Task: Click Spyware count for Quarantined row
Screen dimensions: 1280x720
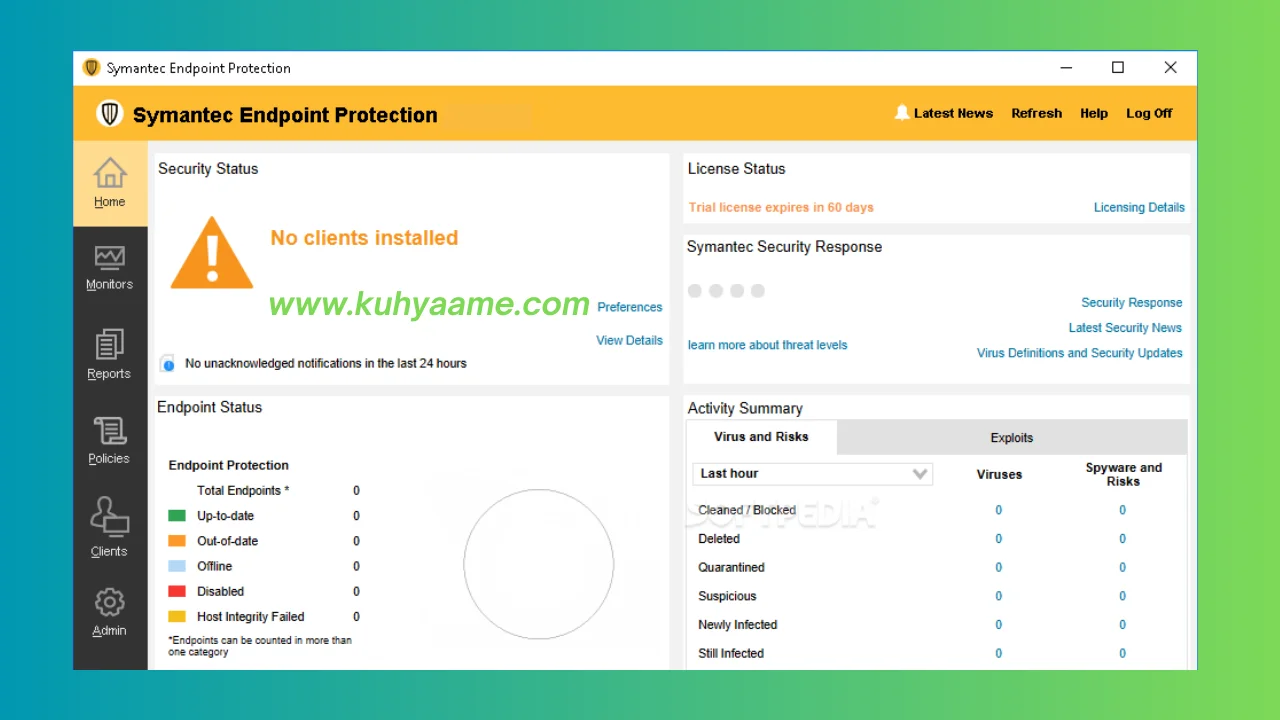Action: (x=1122, y=567)
